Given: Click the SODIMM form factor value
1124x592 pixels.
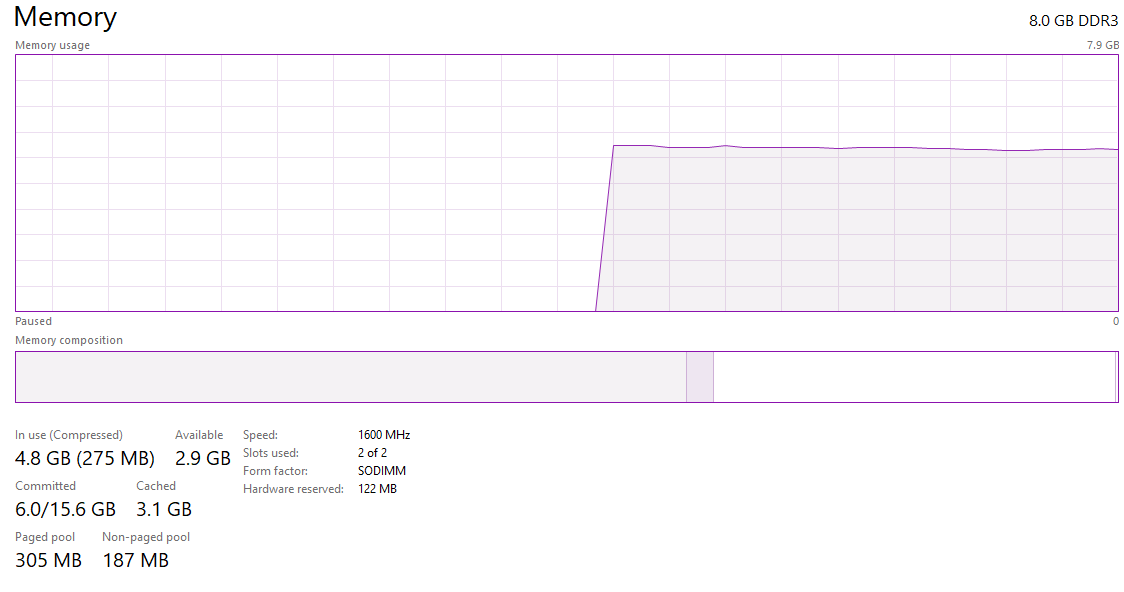Looking at the screenshot, I should pyautogui.click(x=382, y=471).
